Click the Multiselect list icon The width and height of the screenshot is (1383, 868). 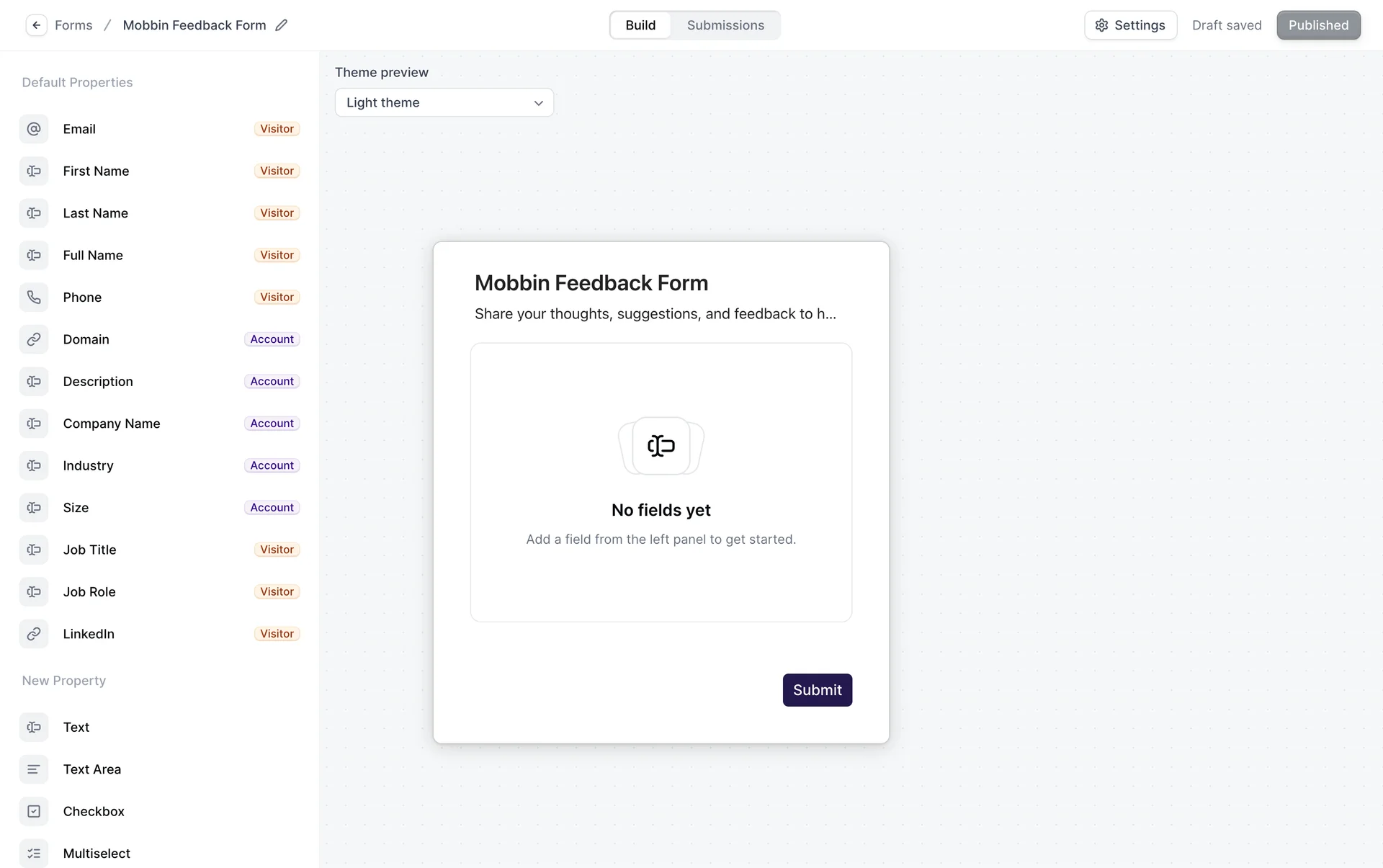coord(34,854)
